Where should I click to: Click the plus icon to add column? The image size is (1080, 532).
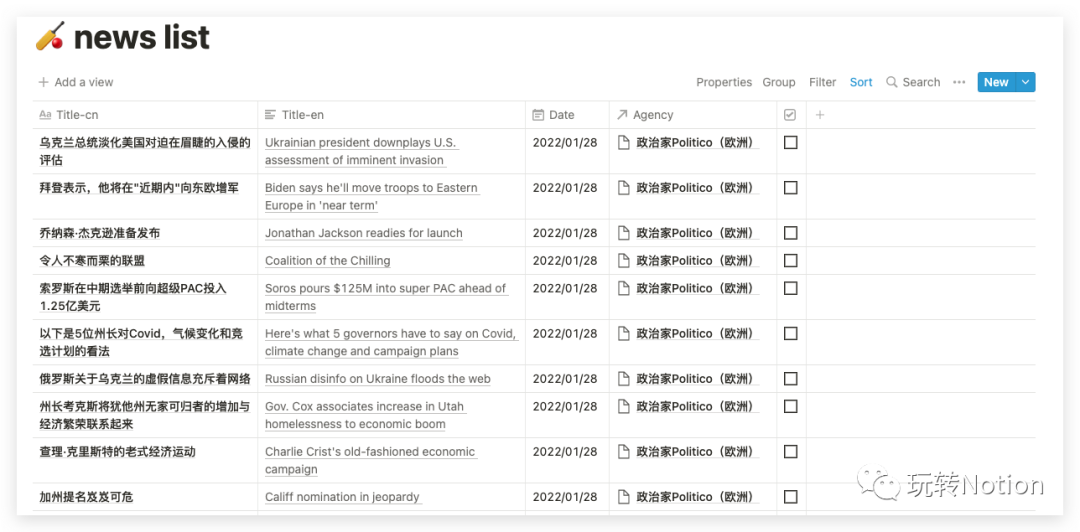coord(820,115)
